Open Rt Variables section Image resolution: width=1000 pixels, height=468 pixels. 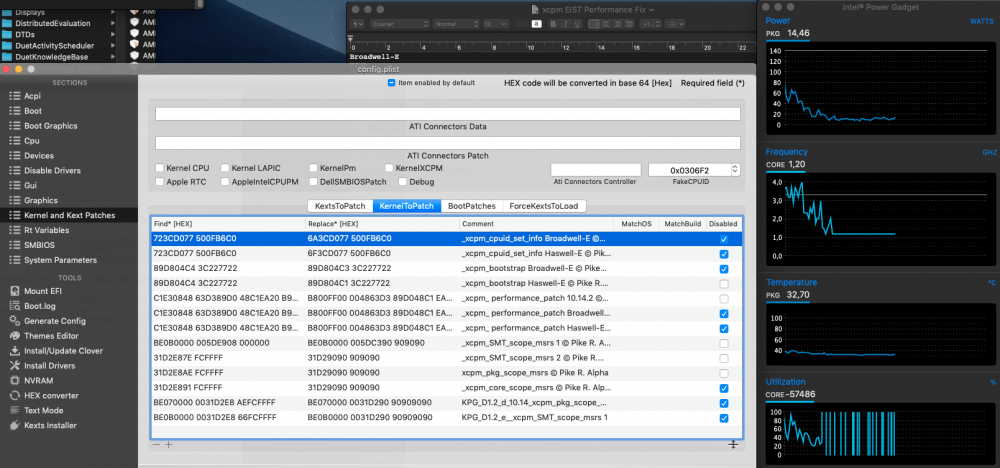pos(47,230)
